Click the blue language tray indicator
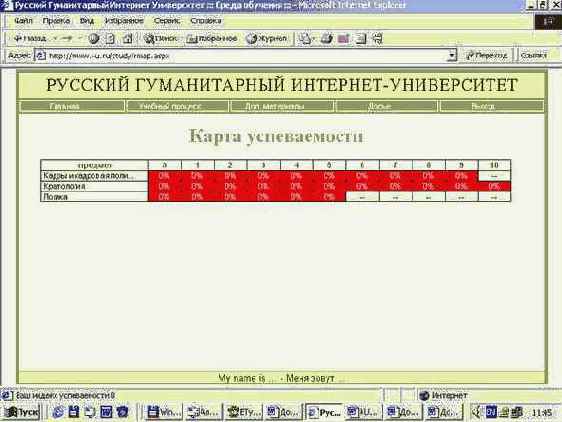This screenshot has width=562, height=422. point(491,412)
